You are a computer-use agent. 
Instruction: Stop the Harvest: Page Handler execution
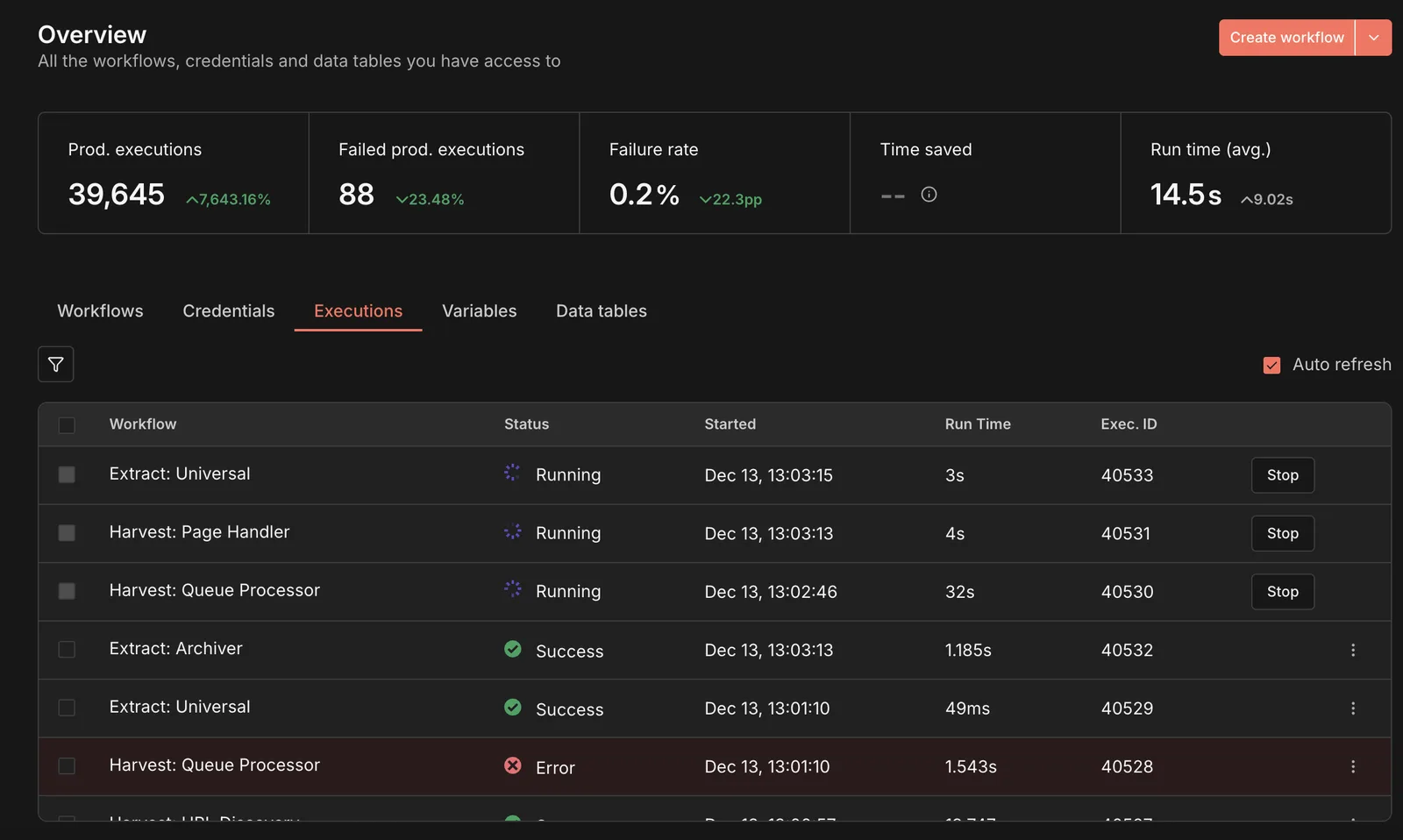point(1283,533)
